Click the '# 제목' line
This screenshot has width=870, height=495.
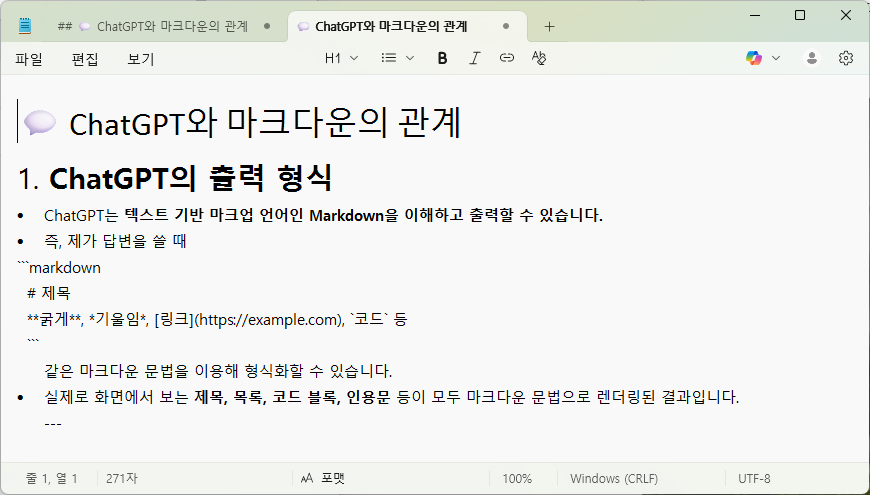[49, 294]
